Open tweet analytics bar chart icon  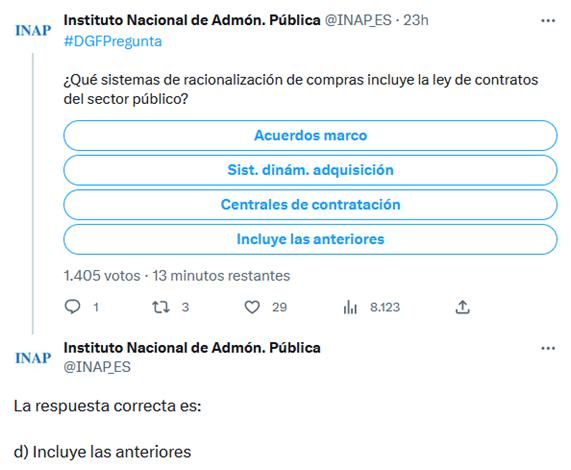coord(350,307)
